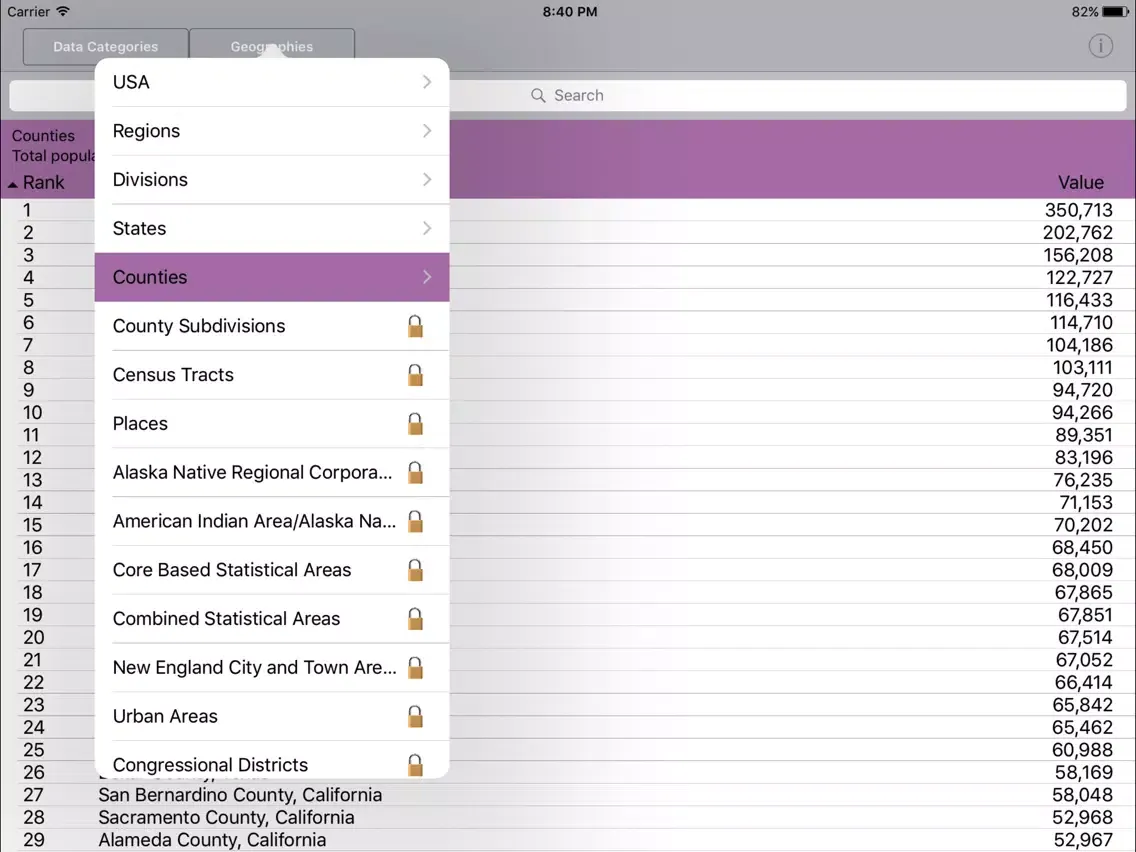Image resolution: width=1136 pixels, height=852 pixels.
Task: Expand the Regions chevron arrow
Action: 427,131
